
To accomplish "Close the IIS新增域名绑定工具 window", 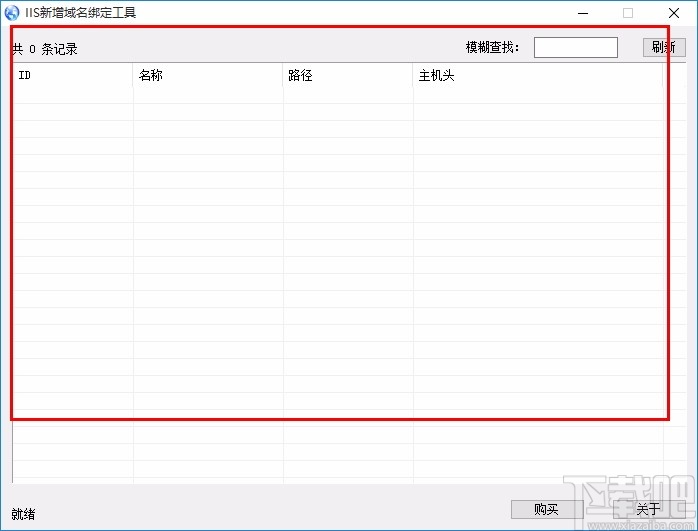I will click(x=674, y=13).
